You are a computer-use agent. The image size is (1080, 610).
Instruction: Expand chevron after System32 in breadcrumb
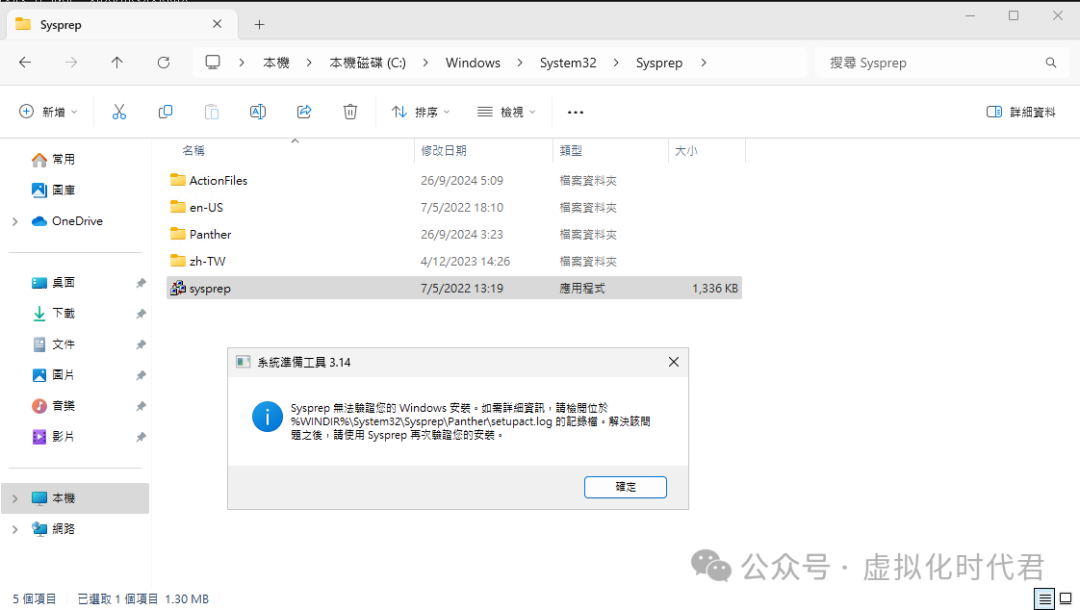[616, 63]
